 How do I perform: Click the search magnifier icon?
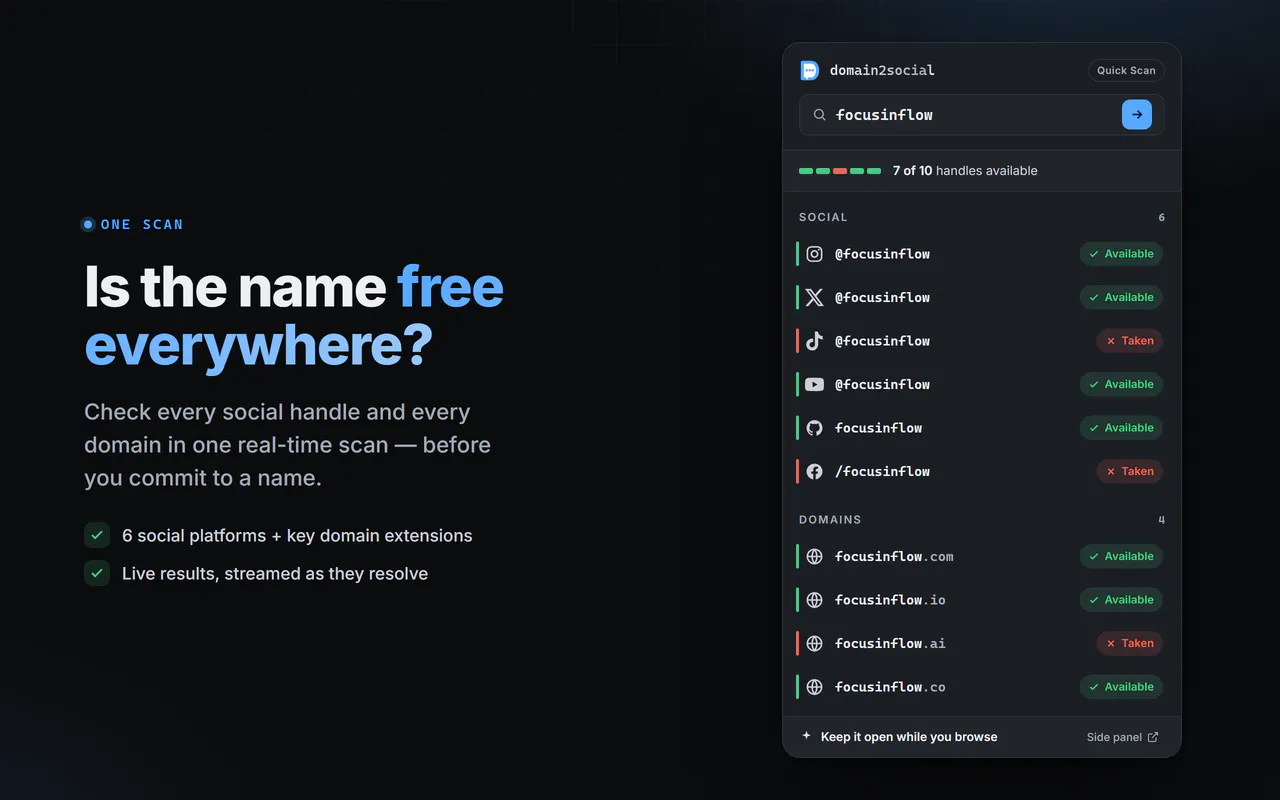[819, 115]
